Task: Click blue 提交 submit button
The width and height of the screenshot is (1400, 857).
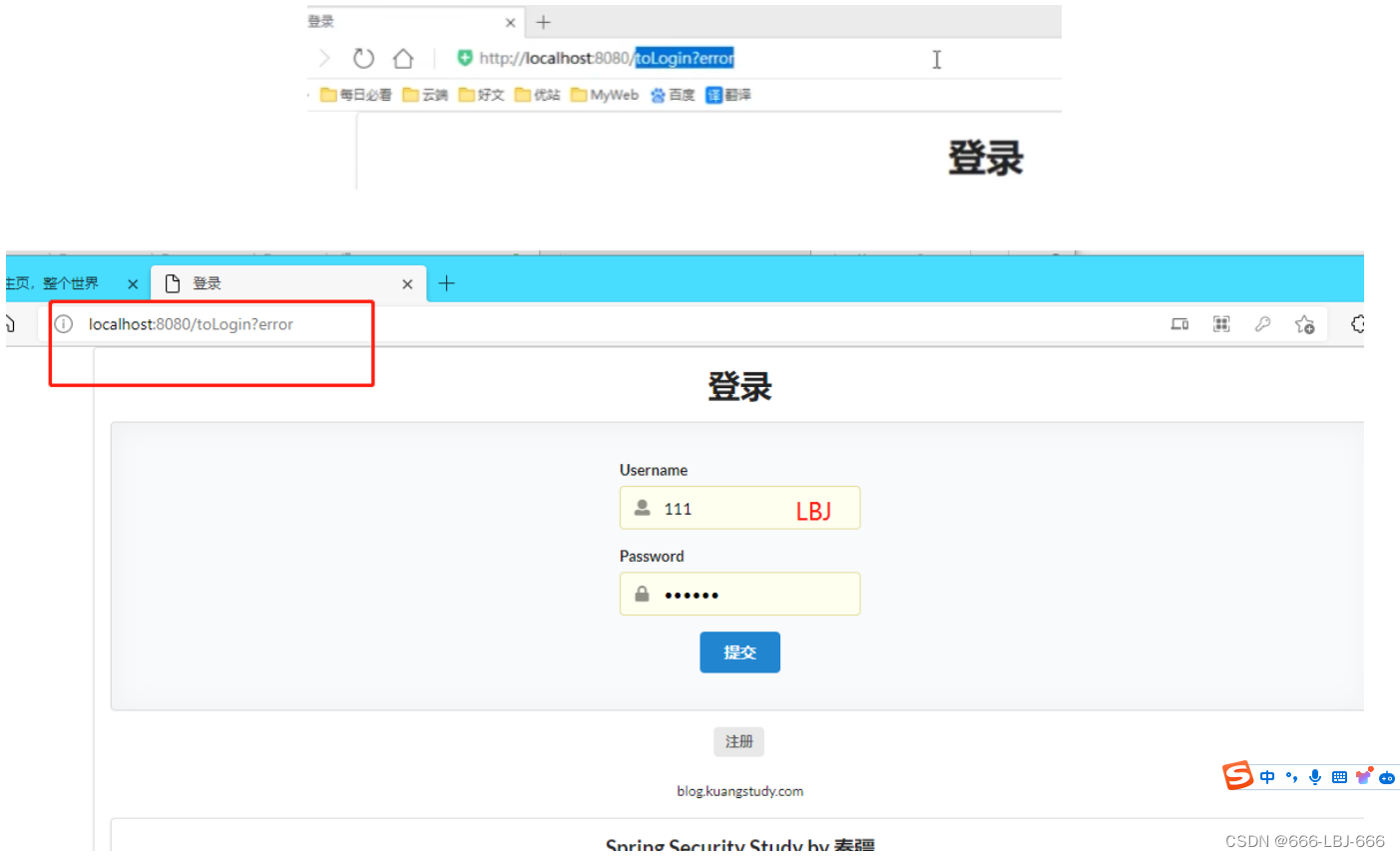Action: click(x=739, y=652)
